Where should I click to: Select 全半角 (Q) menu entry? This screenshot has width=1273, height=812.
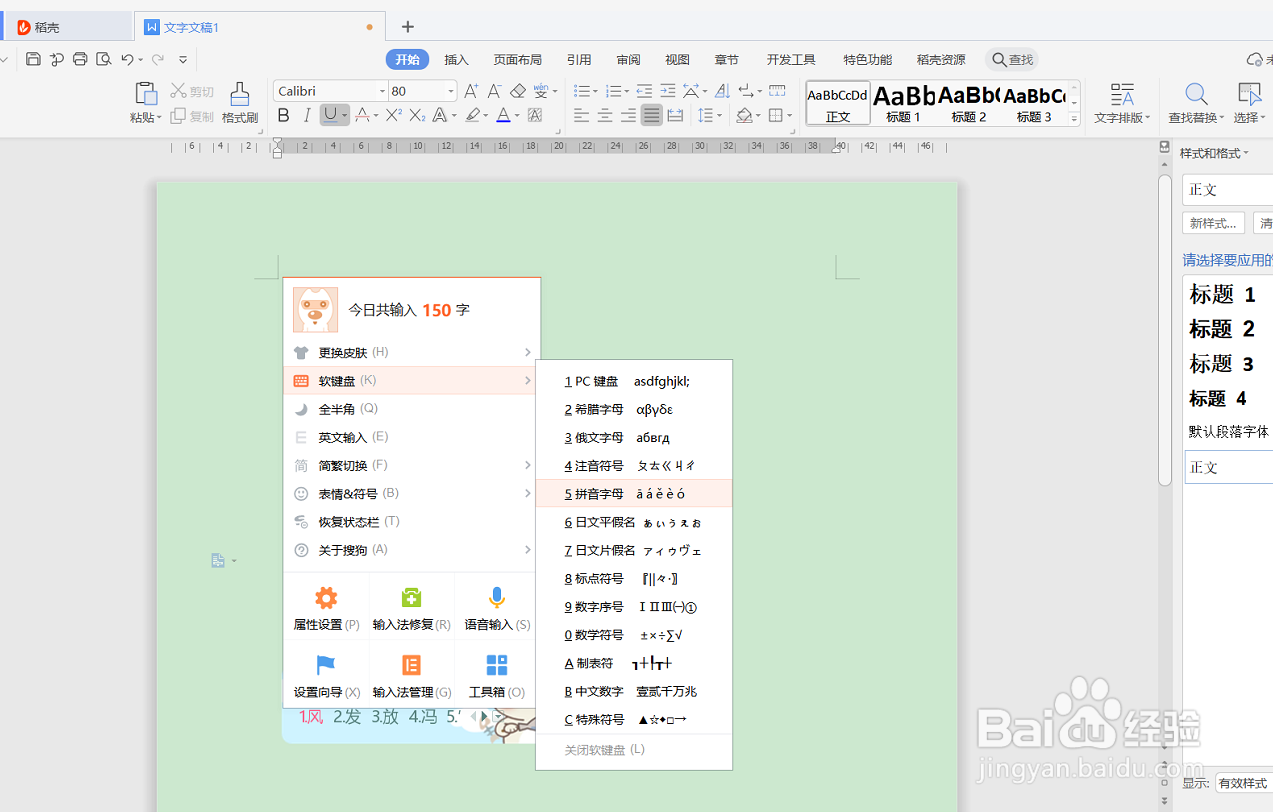[x=412, y=409]
